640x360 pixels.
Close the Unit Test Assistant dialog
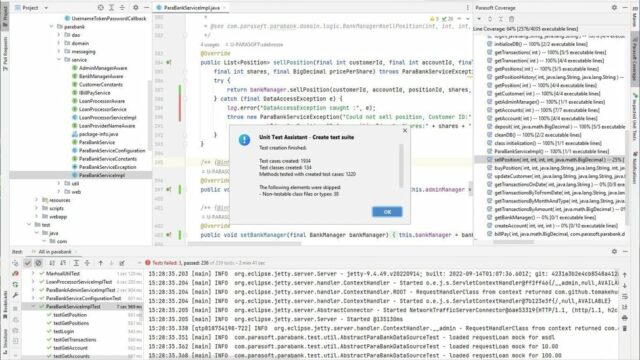pos(405,130)
